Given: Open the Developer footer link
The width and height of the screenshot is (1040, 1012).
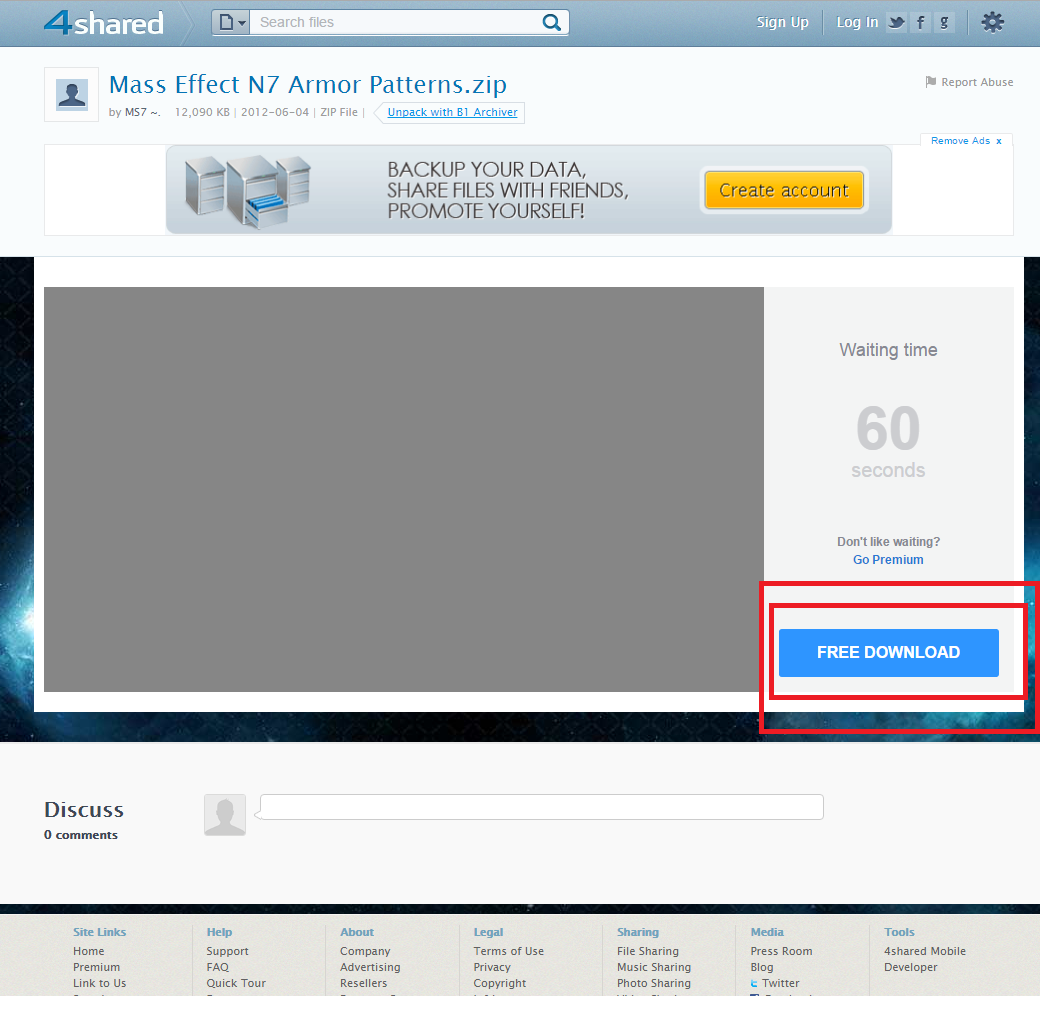Looking at the screenshot, I should click(x=911, y=967).
